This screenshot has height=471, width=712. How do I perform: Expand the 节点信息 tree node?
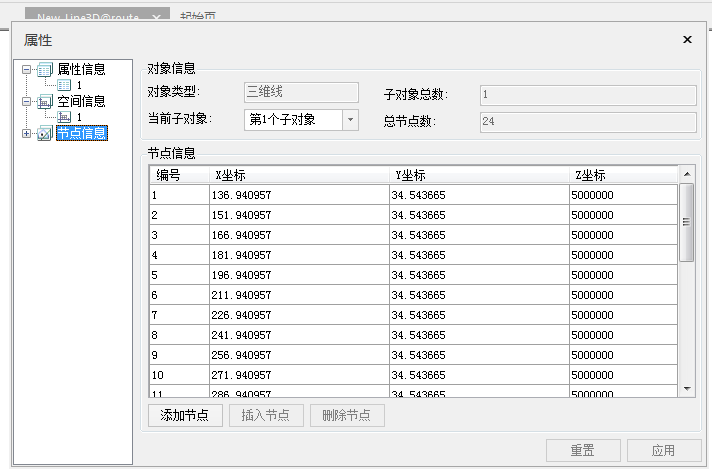pos(26,134)
